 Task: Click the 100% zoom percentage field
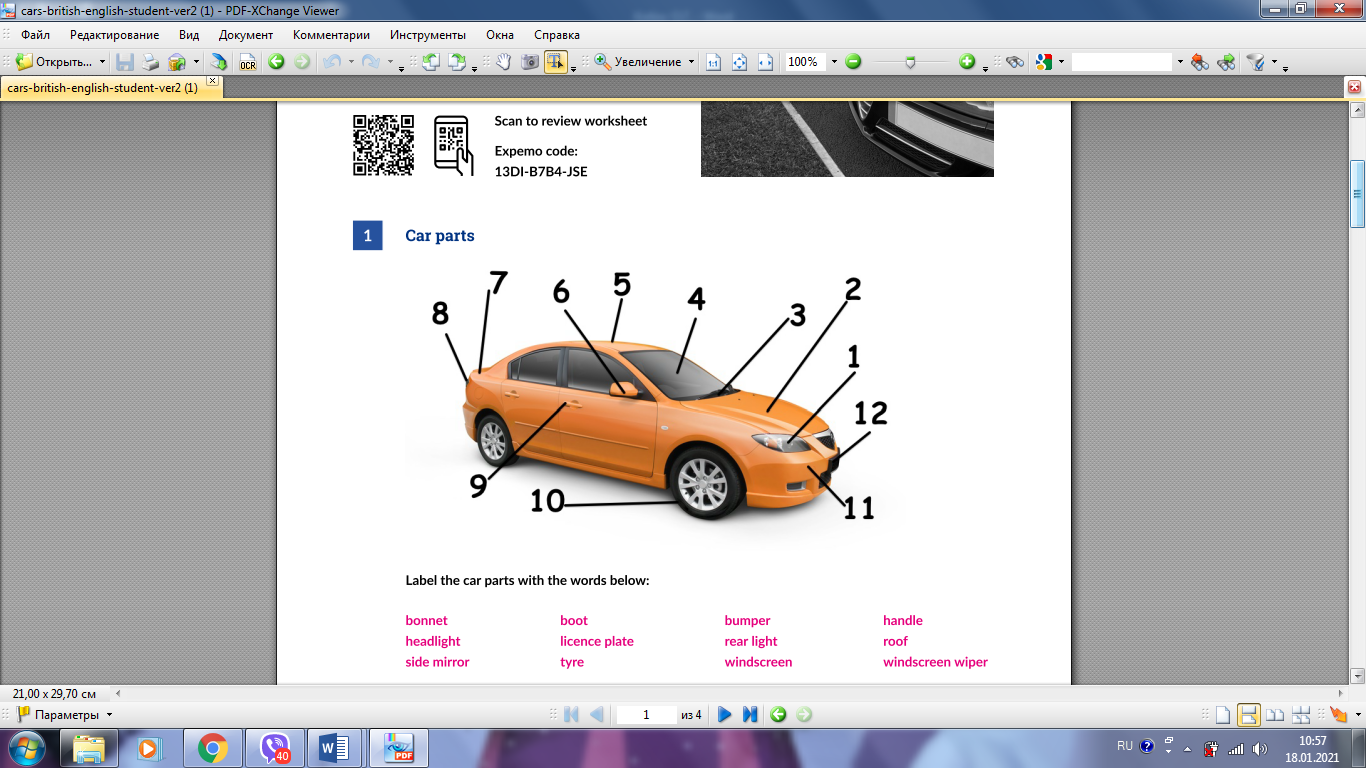pyautogui.click(x=805, y=62)
